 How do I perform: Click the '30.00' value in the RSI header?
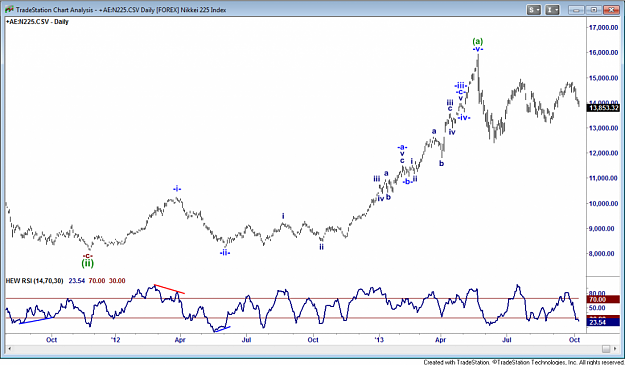pos(117,281)
